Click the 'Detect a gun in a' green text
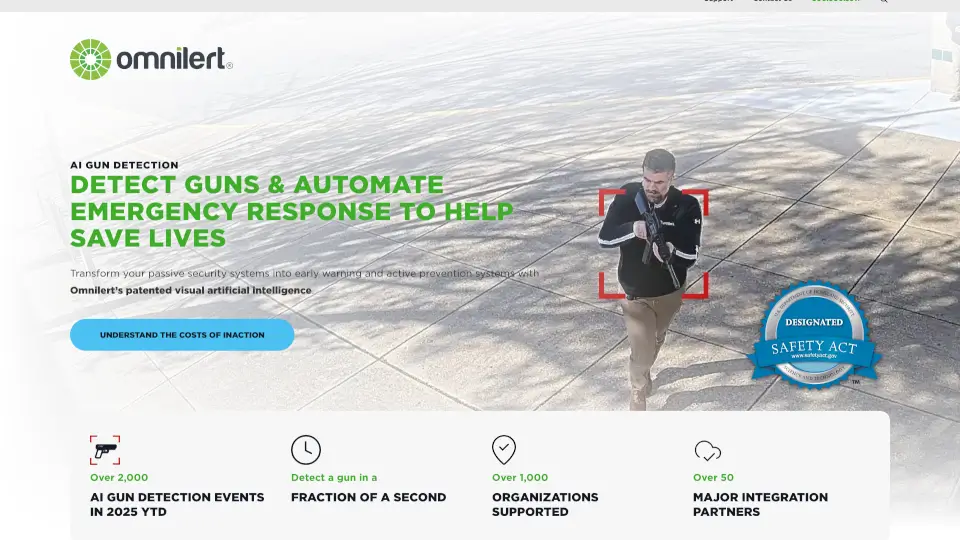The image size is (960, 540). click(x=334, y=478)
